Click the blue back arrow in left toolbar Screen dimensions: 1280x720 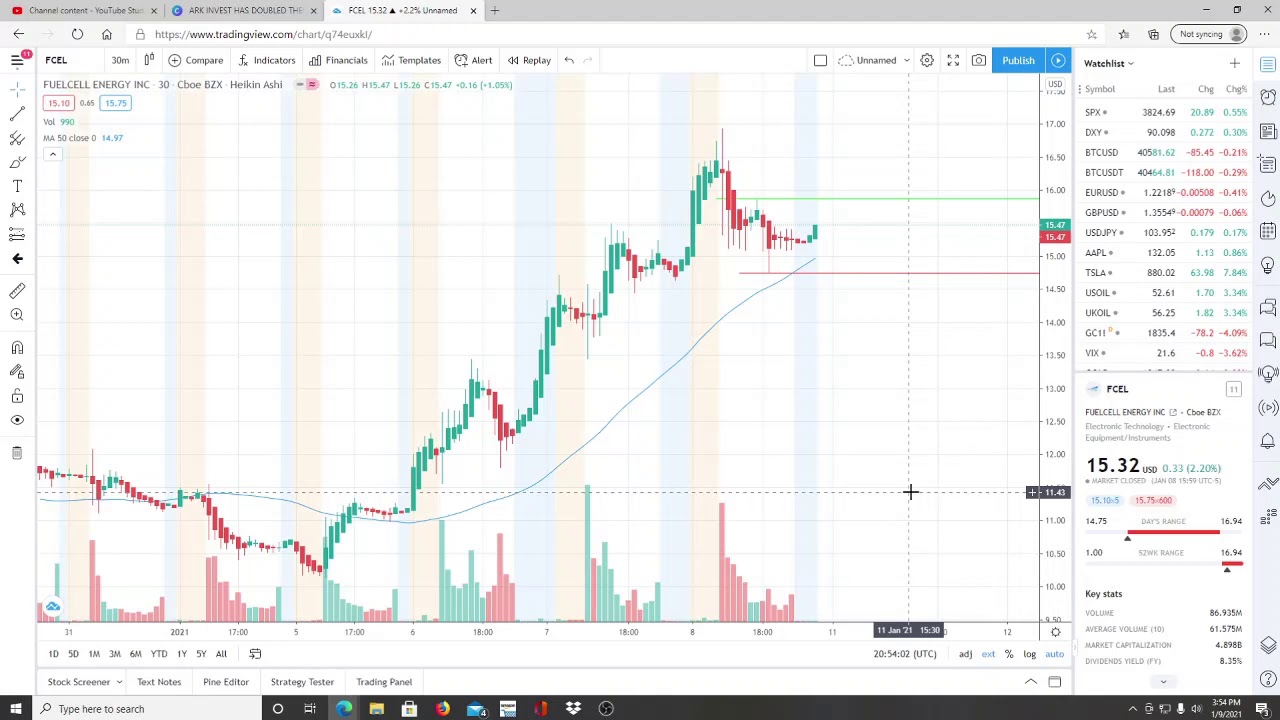17,259
